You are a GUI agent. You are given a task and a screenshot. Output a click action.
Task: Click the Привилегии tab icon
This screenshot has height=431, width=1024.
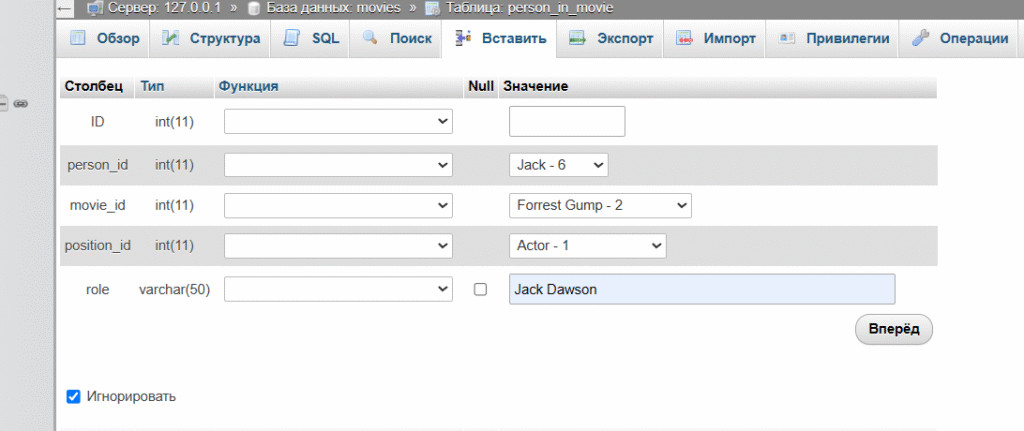(x=786, y=38)
